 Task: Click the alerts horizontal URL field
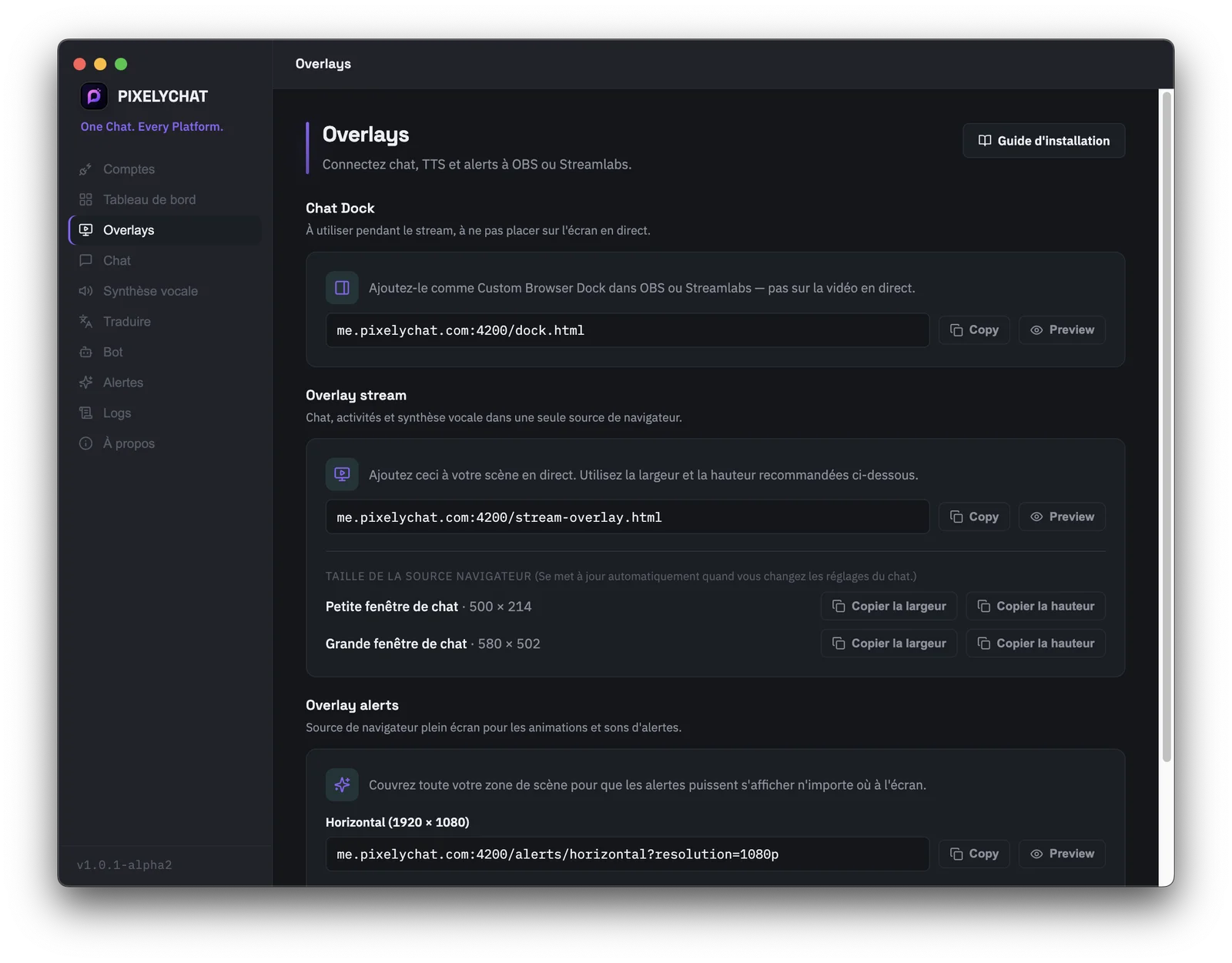tap(628, 854)
